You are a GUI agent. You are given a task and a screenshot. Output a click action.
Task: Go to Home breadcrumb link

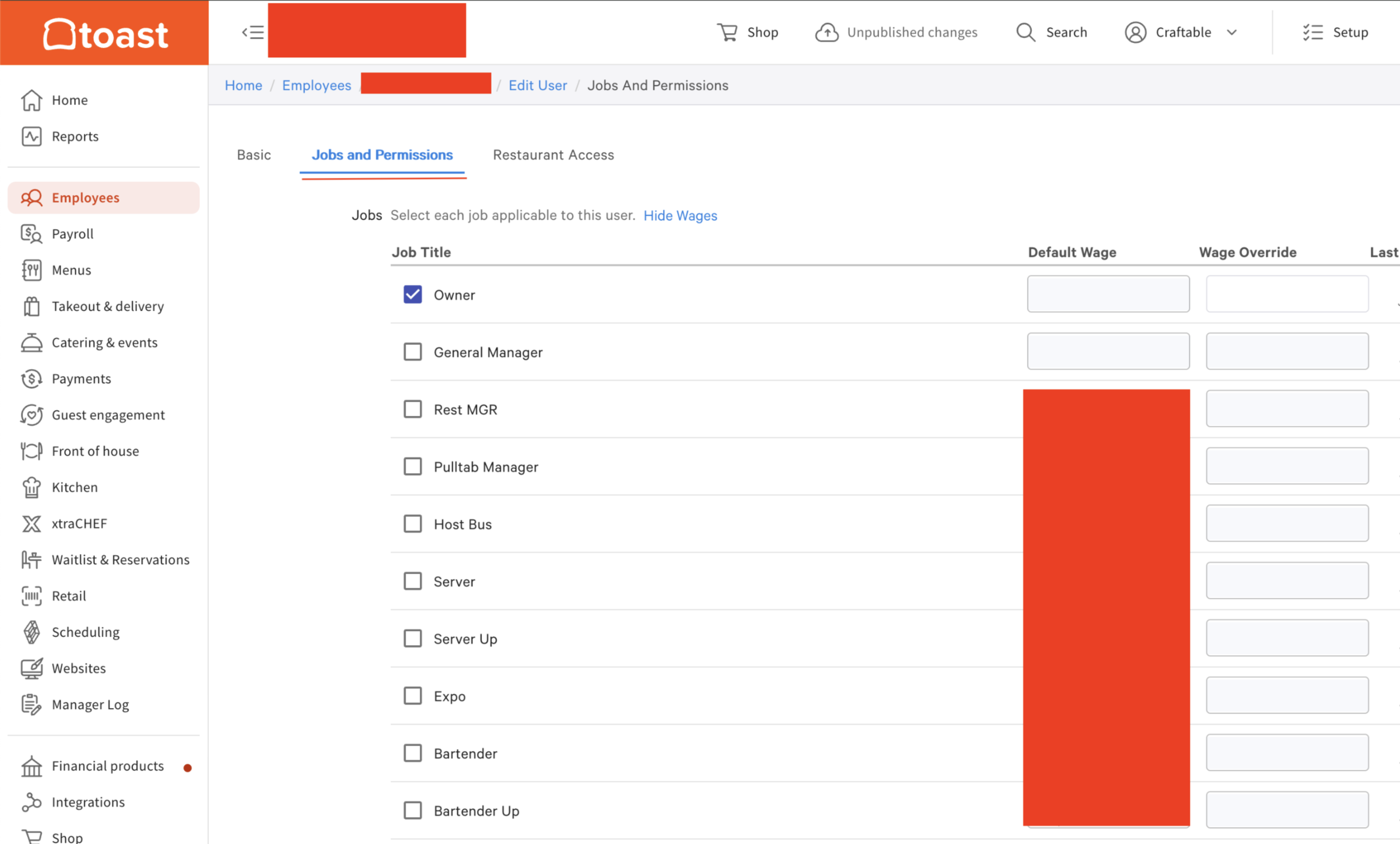tap(243, 85)
